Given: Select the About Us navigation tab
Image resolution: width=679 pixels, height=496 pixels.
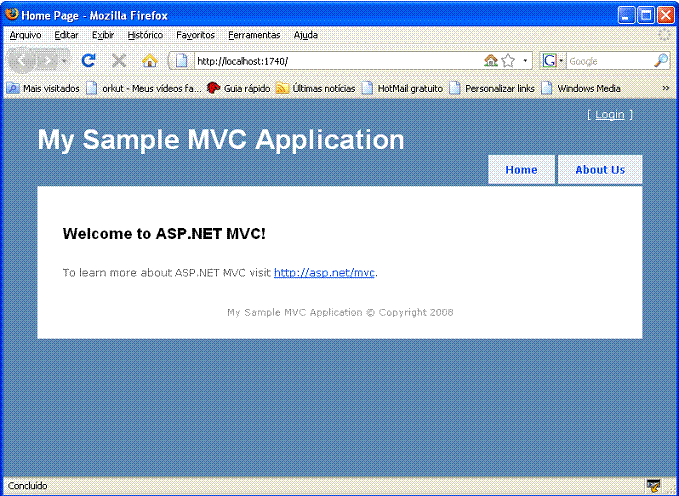Looking at the screenshot, I should (x=600, y=170).
